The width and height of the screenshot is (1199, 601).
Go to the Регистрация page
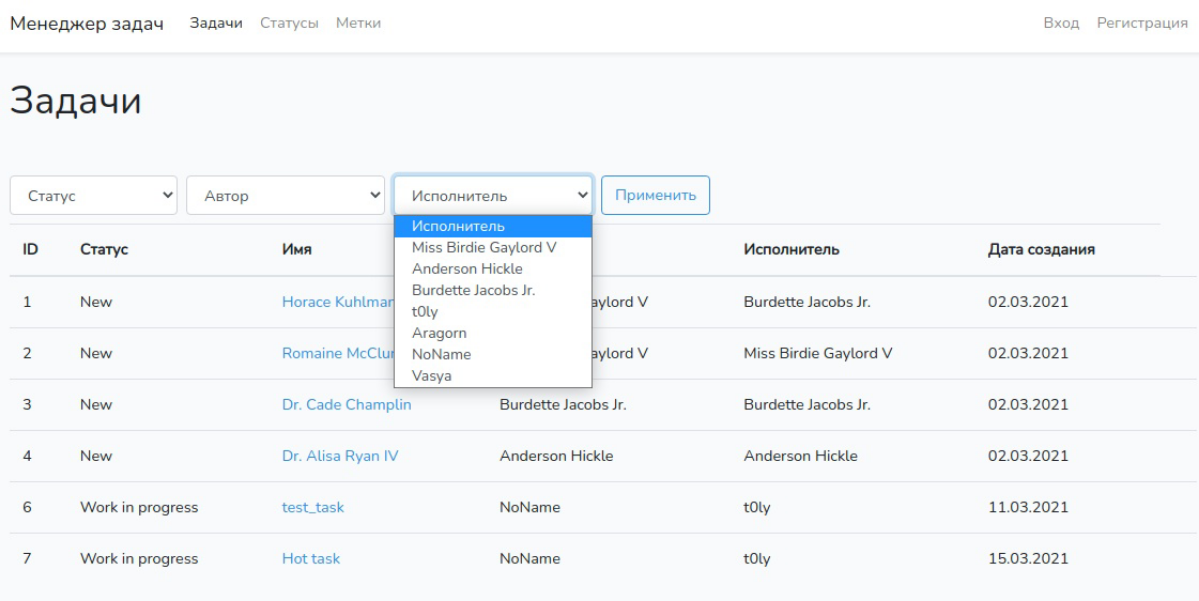1142,23
